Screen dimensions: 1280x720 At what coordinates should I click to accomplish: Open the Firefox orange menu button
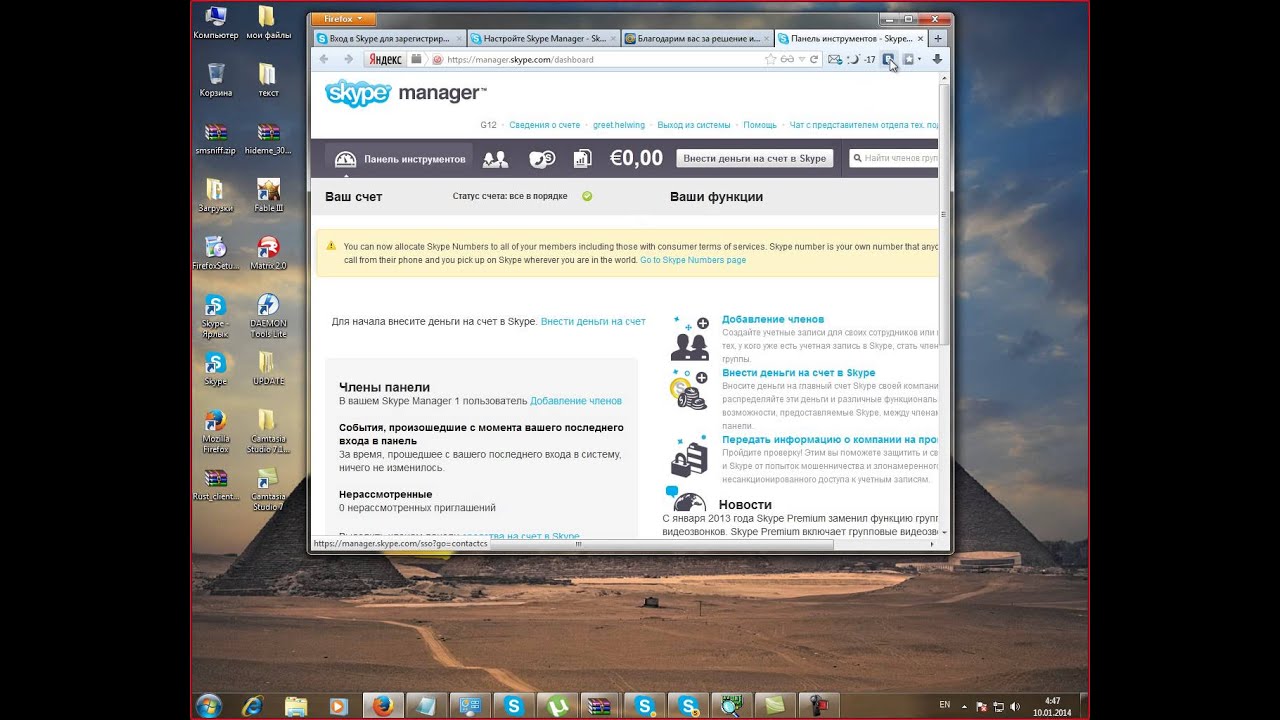(343, 19)
